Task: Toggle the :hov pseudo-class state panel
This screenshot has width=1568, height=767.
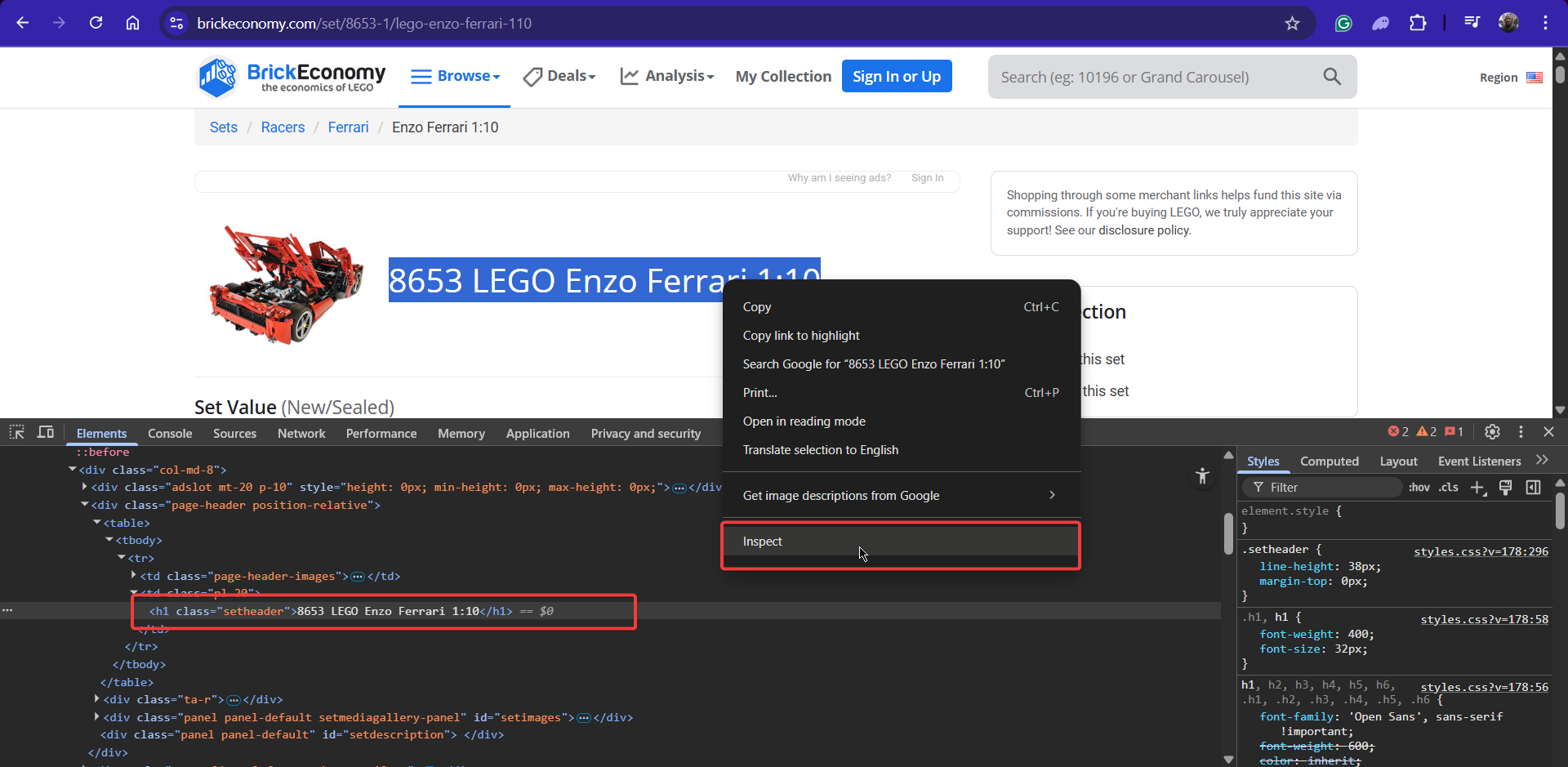Action: [x=1420, y=488]
